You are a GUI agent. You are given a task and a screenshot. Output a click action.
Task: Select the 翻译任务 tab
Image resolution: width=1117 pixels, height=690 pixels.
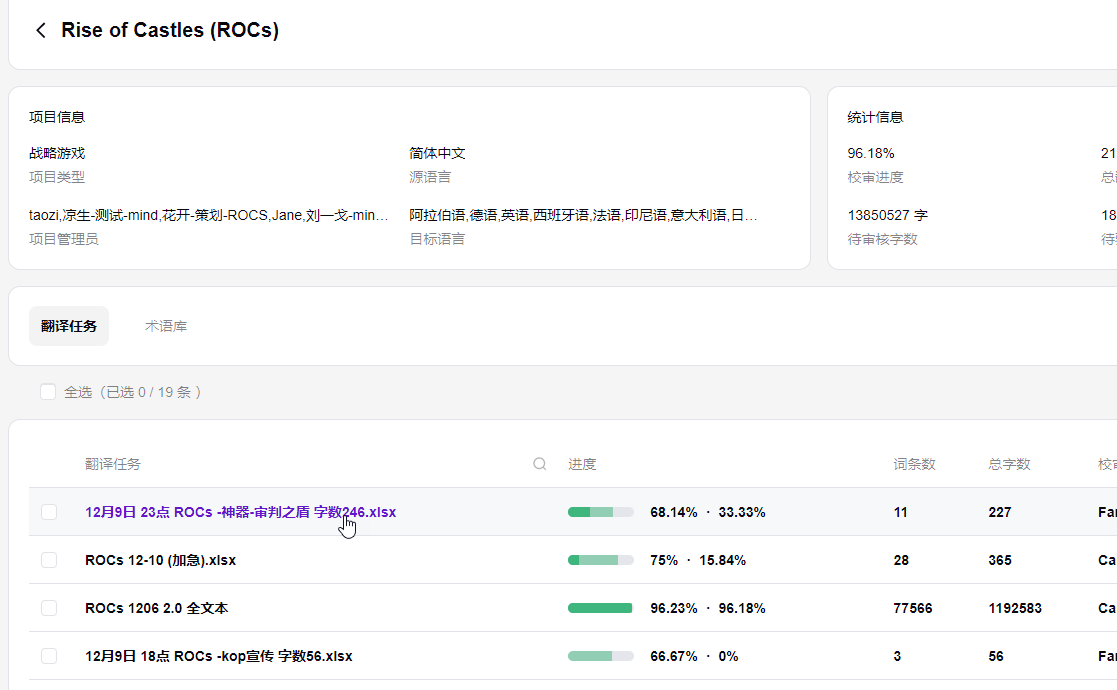tap(69, 326)
